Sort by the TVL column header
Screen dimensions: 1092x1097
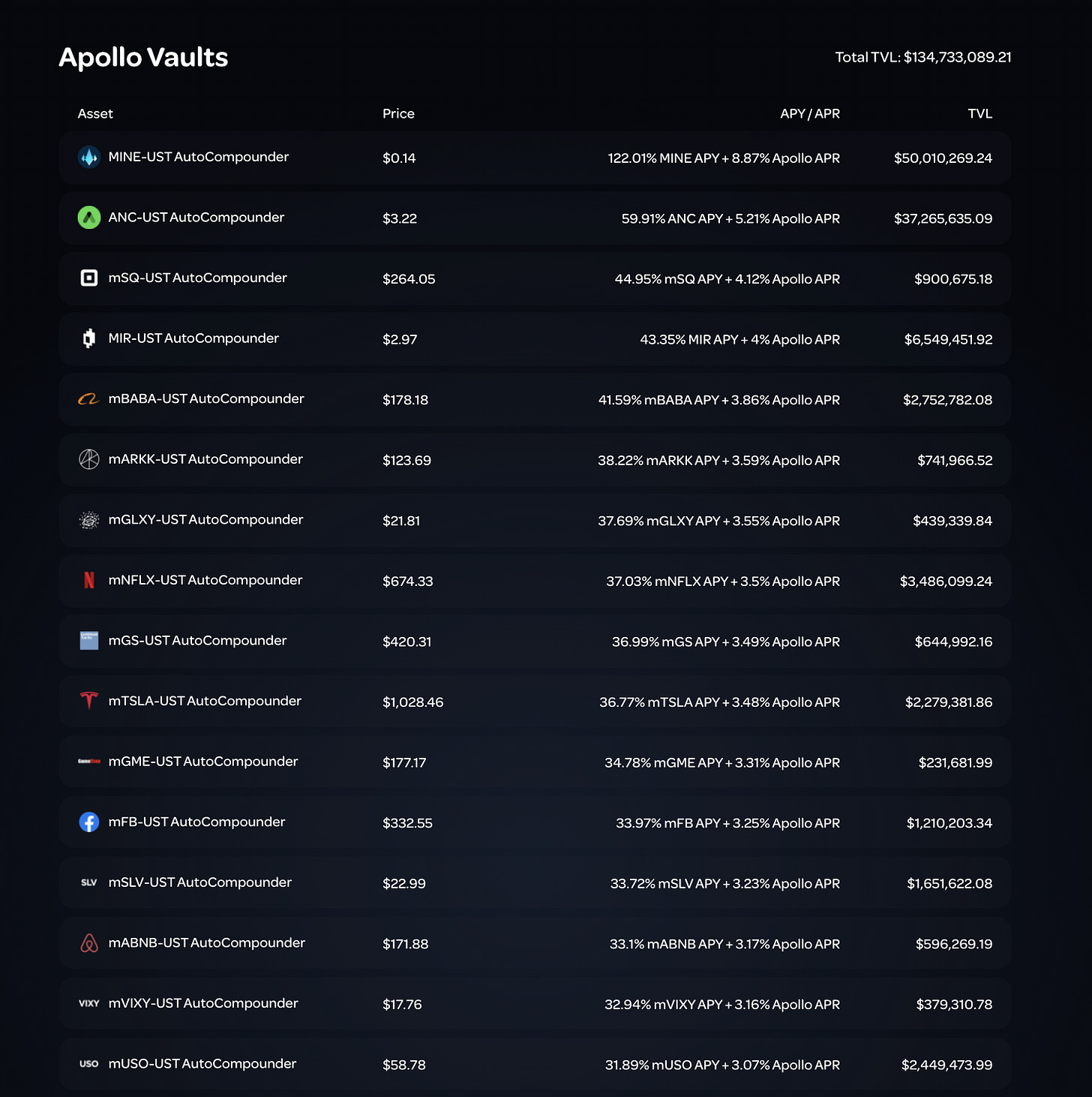tap(979, 113)
